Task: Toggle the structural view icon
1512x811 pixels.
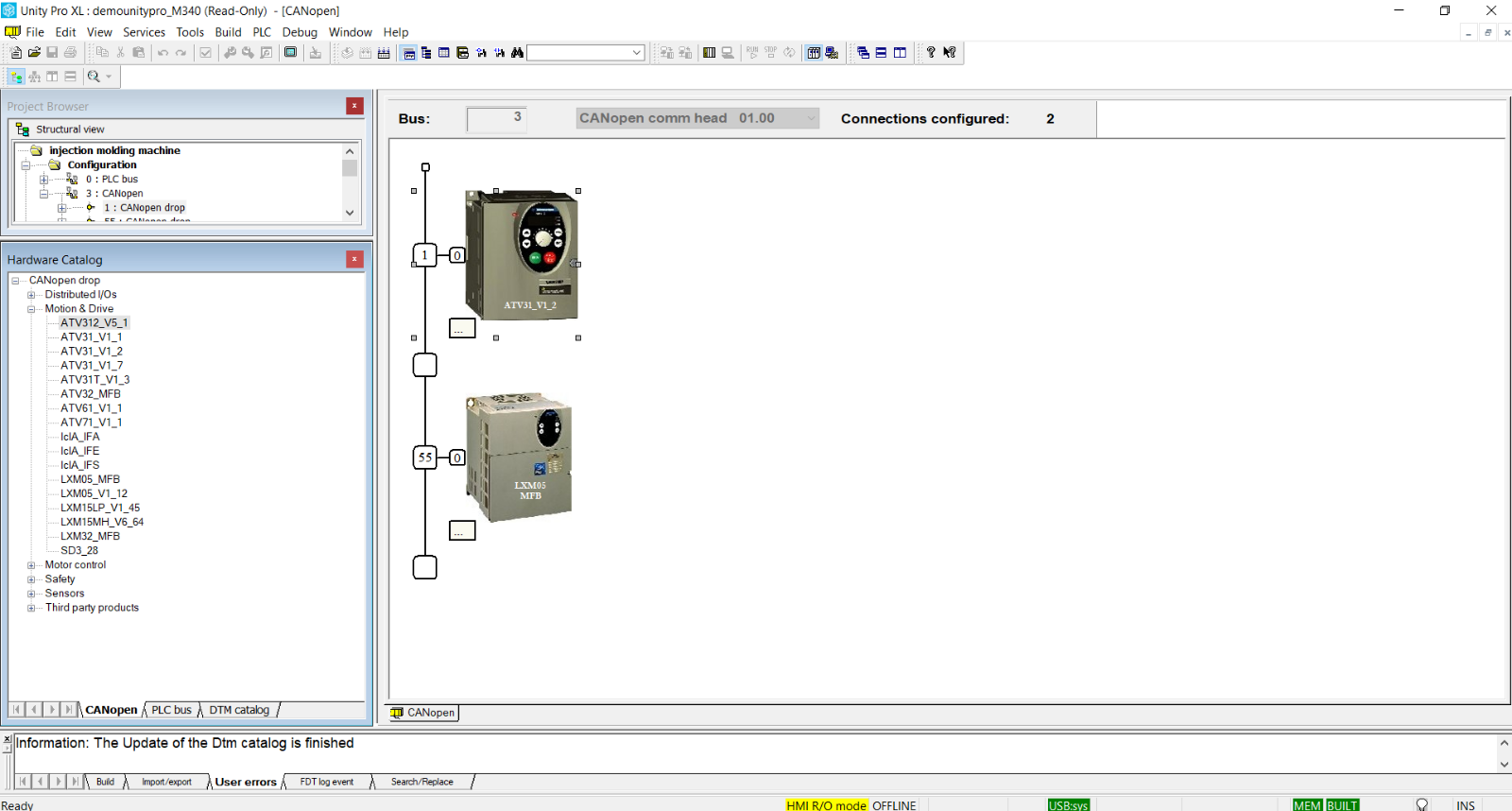Action: [16, 77]
